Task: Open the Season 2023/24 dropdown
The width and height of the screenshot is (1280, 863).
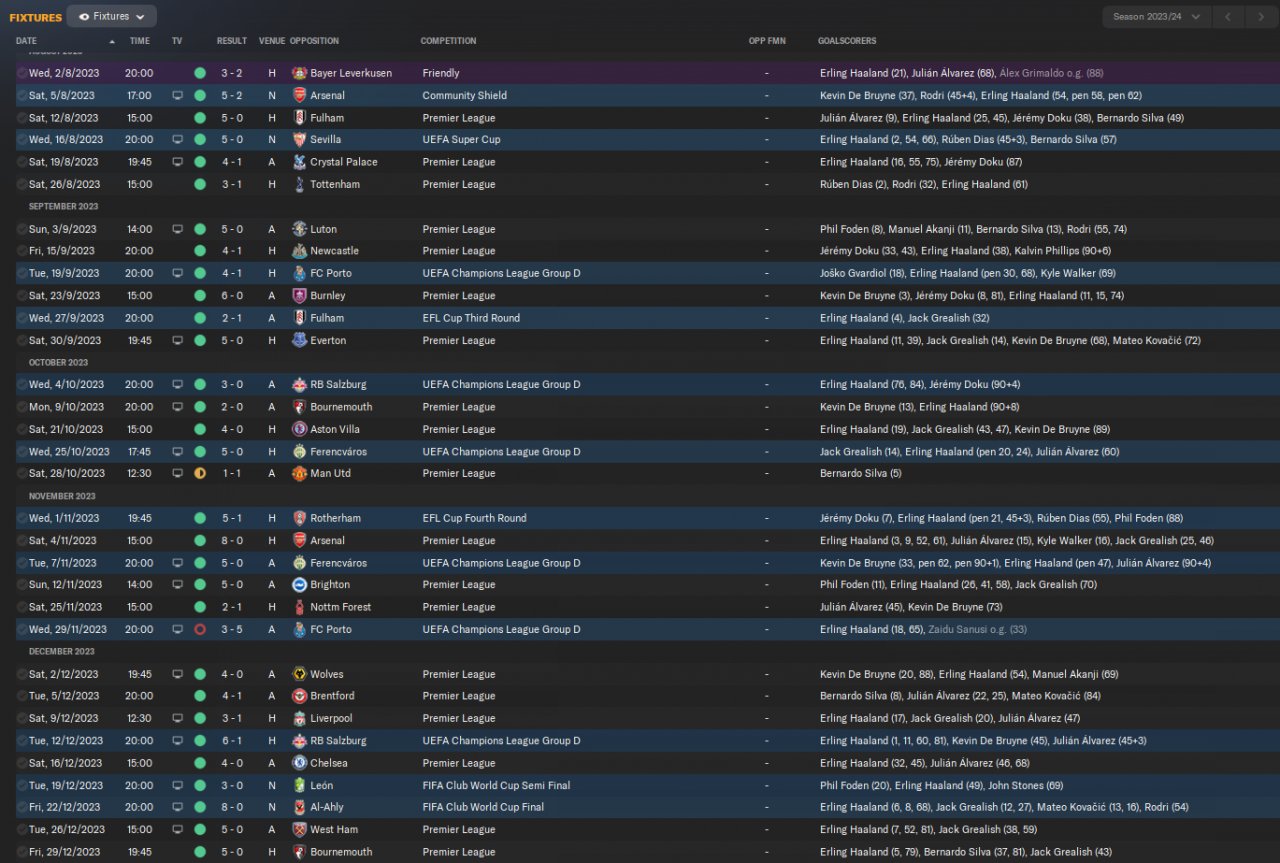Action: pyautogui.click(x=1157, y=16)
